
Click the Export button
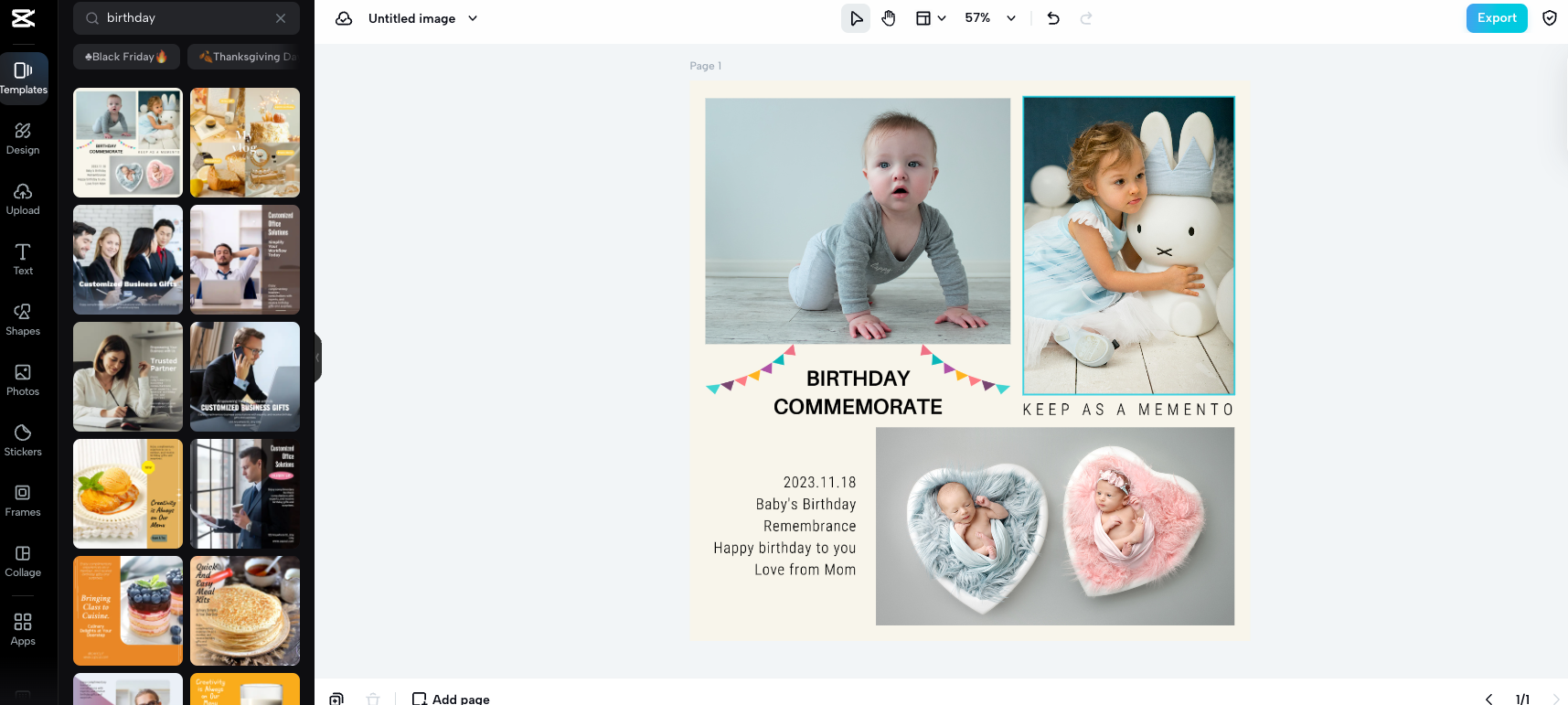pos(1497,18)
